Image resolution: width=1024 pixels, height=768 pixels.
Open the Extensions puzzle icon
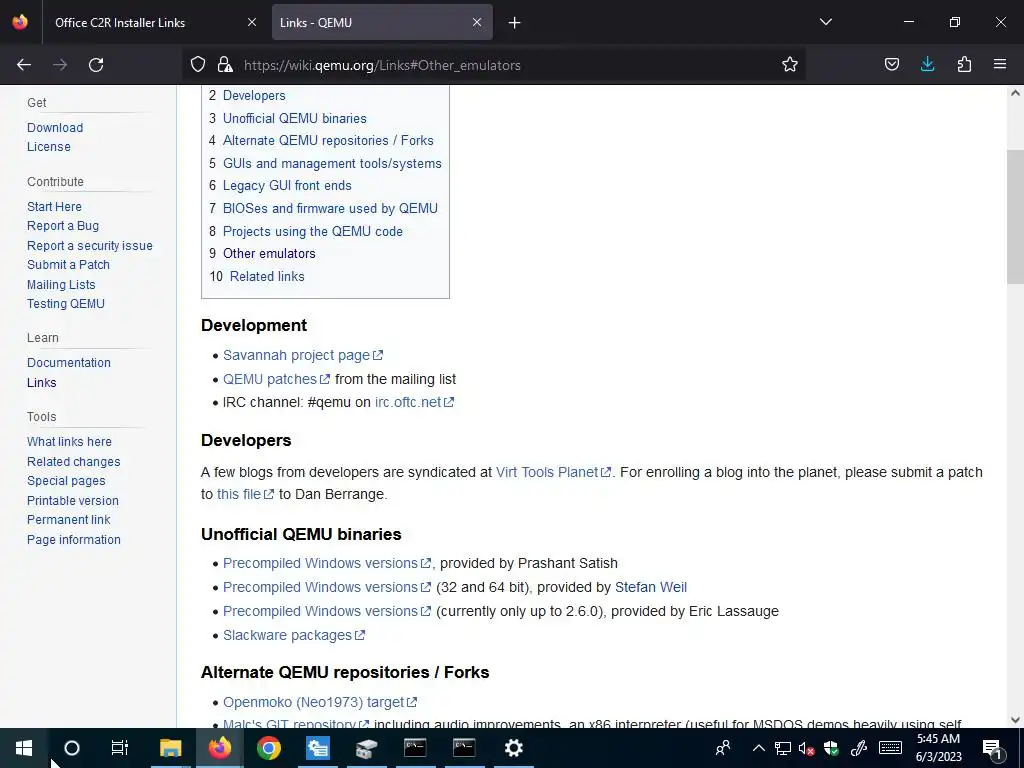(964, 65)
